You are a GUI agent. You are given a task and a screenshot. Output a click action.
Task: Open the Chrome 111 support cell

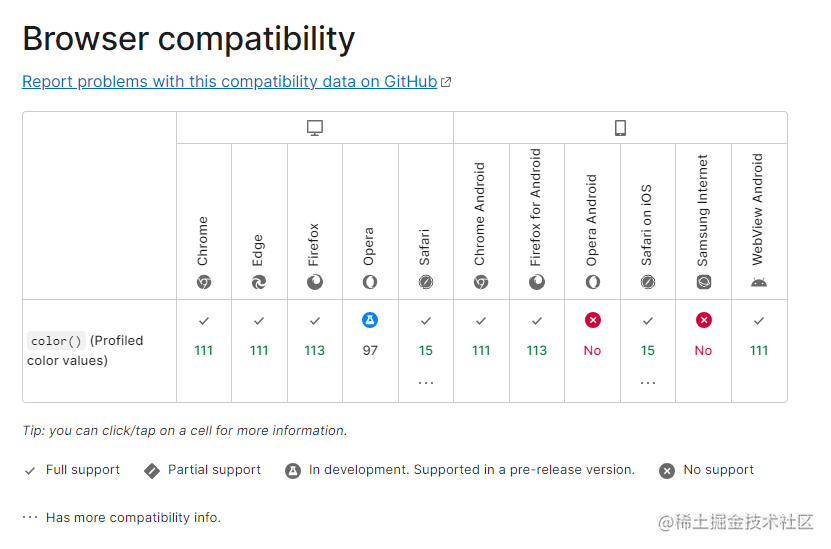[204, 350]
